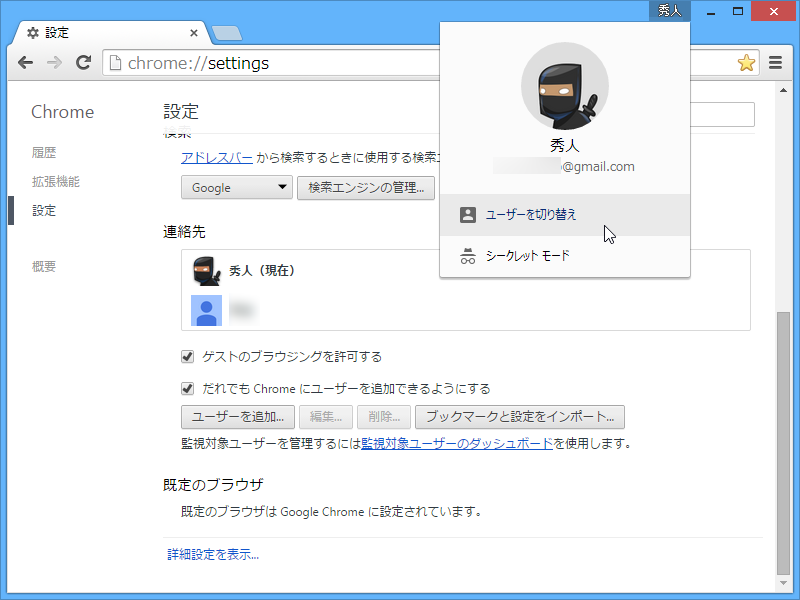Click the incognito spy icon
Screen dimensions: 800x600
(468, 256)
